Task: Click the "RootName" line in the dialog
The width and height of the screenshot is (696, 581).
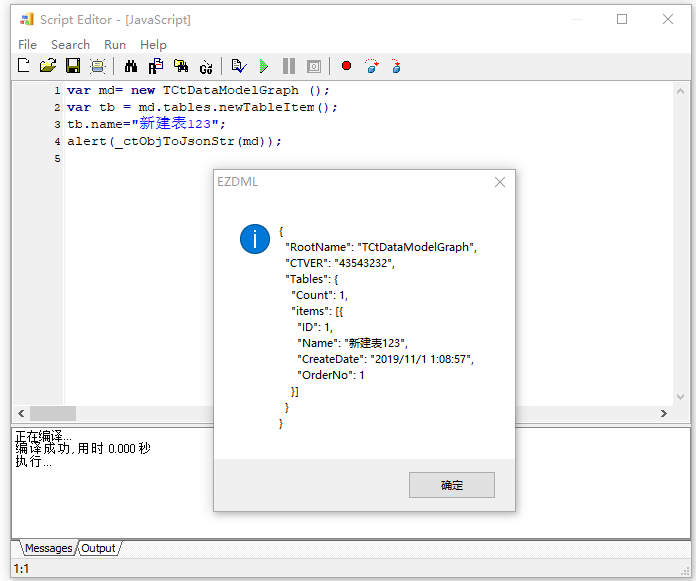Action: coord(381,247)
